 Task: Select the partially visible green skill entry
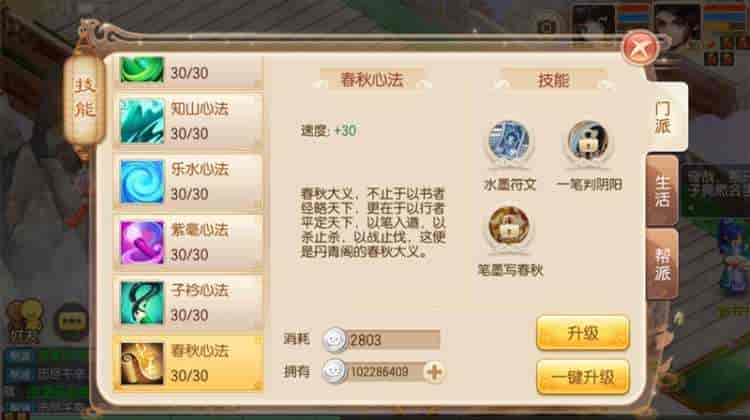pyautogui.click(x=188, y=72)
